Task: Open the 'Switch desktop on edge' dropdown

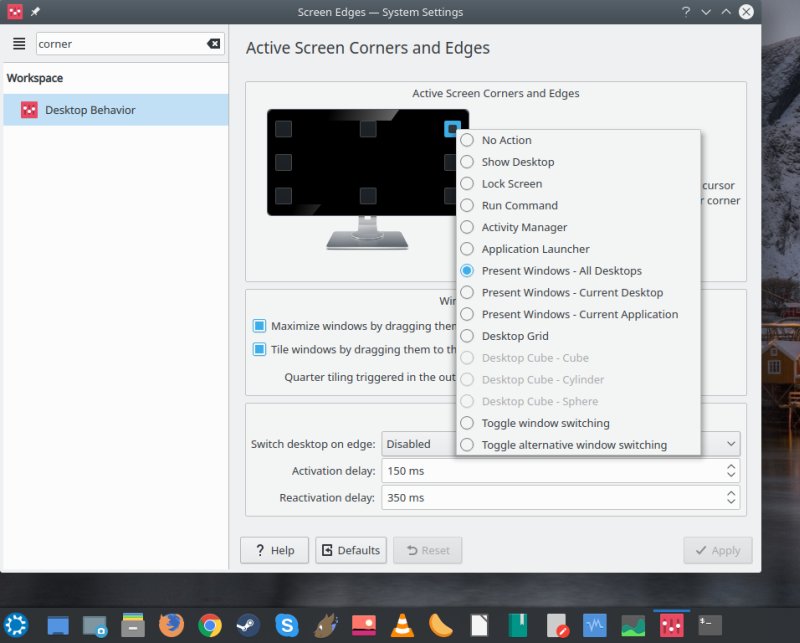Action: coord(561,444)
